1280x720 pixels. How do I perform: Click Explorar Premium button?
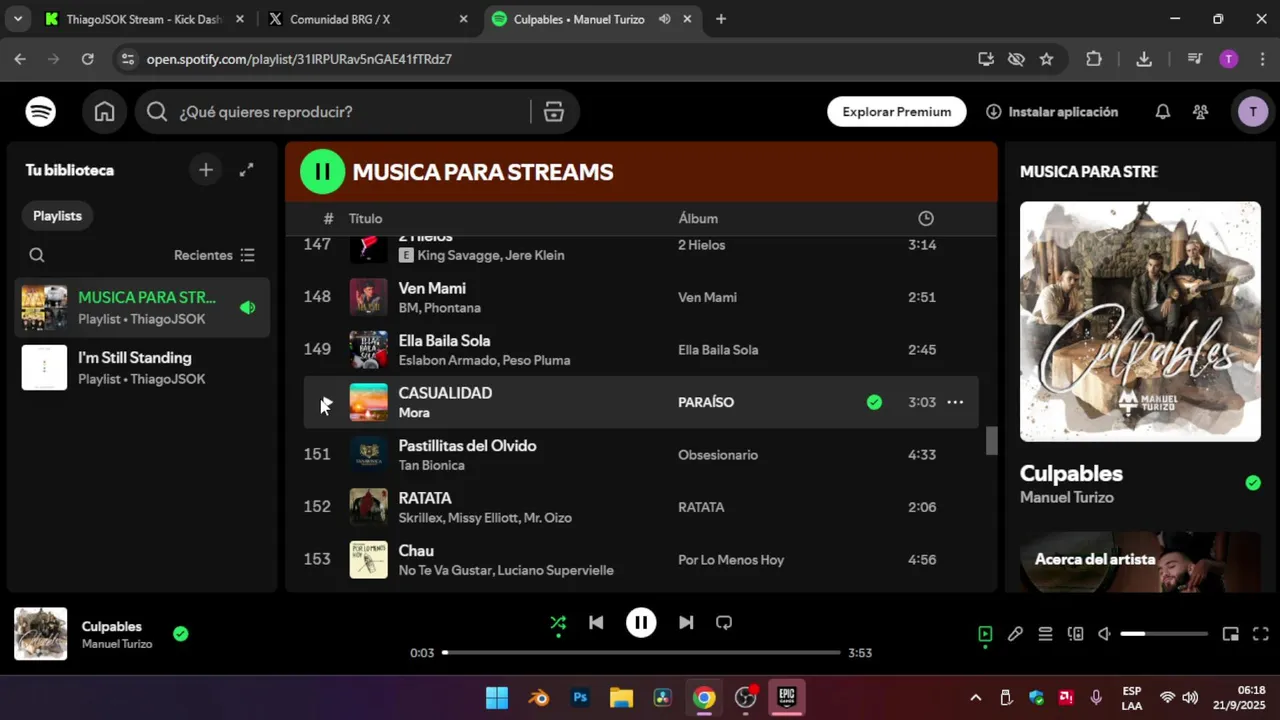pyautogui.click(x=897, y=112)
